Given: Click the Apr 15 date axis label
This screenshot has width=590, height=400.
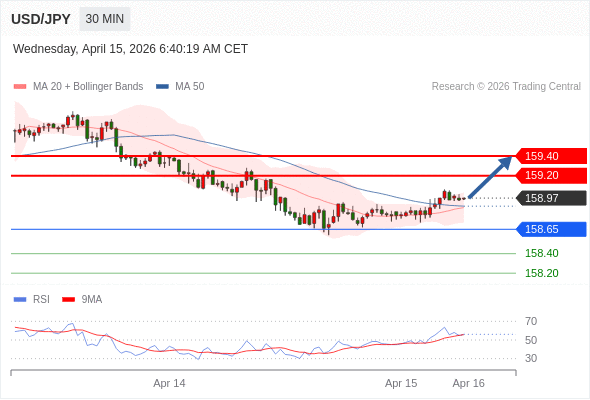Looking at the screenshot, I should point(401,383).
